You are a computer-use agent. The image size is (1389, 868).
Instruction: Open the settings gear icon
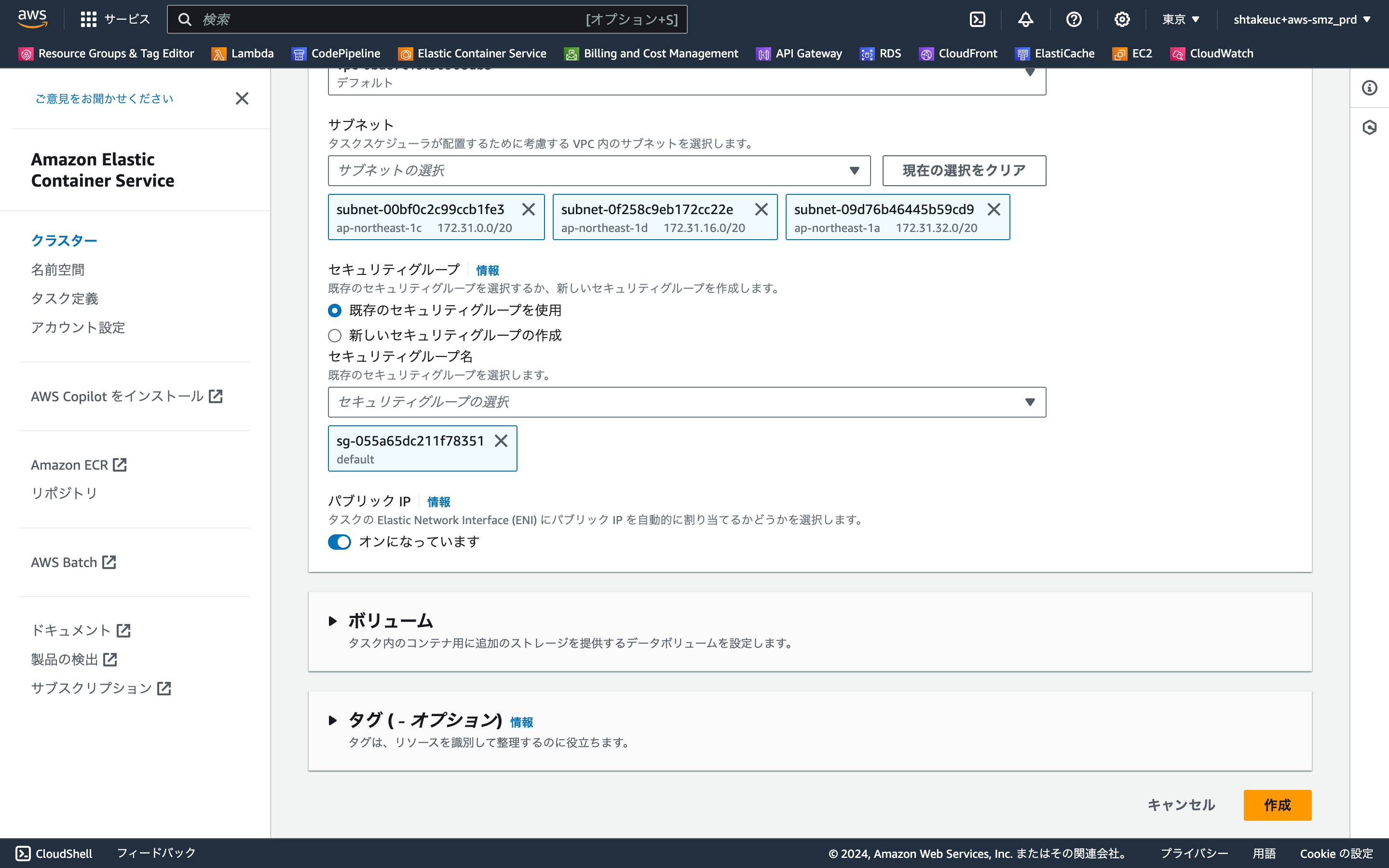coord(1122,19)
